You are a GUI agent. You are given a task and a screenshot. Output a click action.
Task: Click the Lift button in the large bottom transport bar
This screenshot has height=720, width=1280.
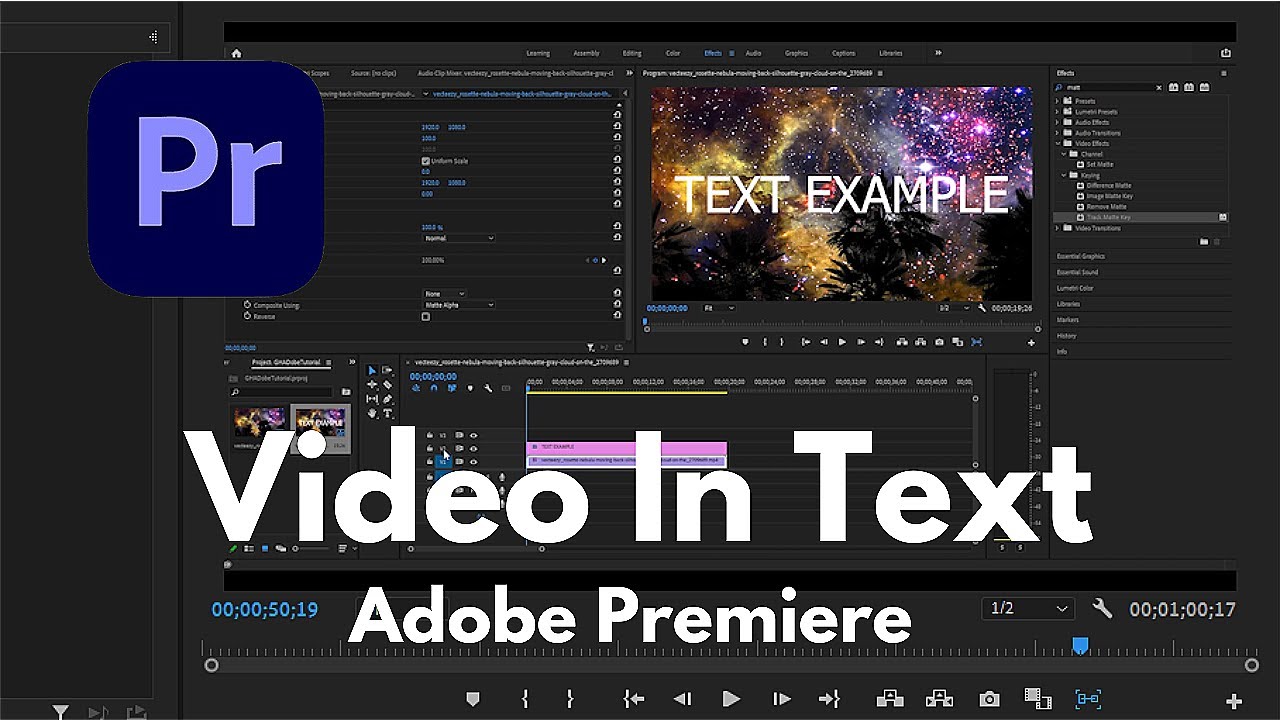890,699
